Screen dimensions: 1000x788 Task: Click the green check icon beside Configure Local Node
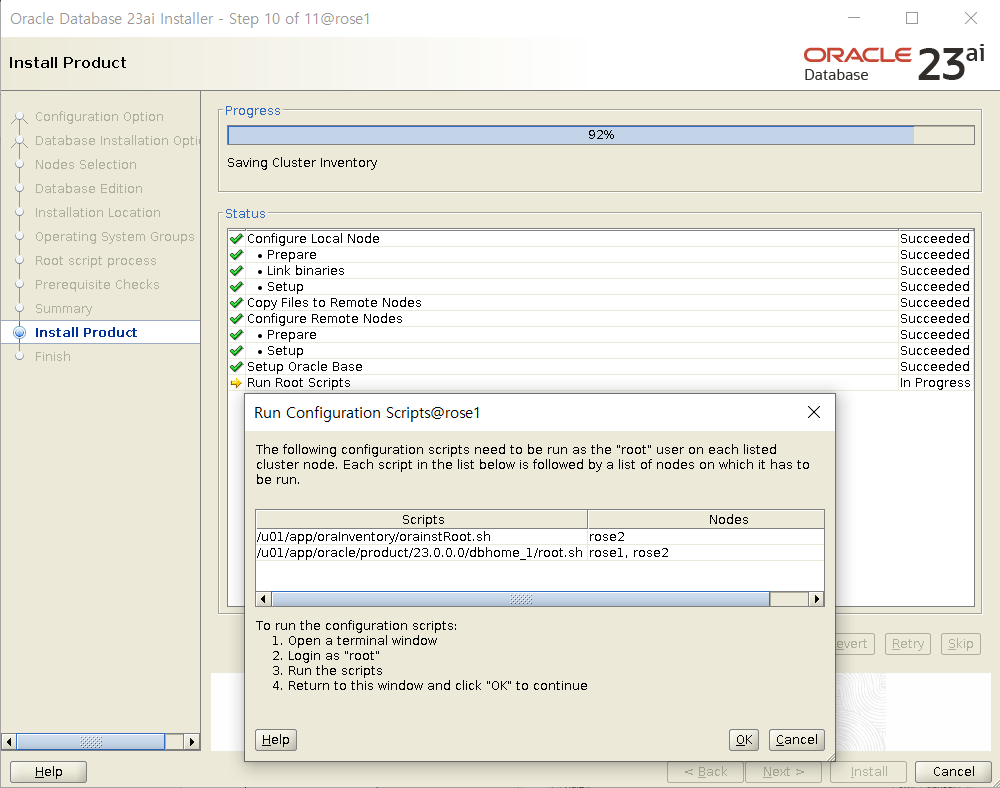click(x=236, y=238)
